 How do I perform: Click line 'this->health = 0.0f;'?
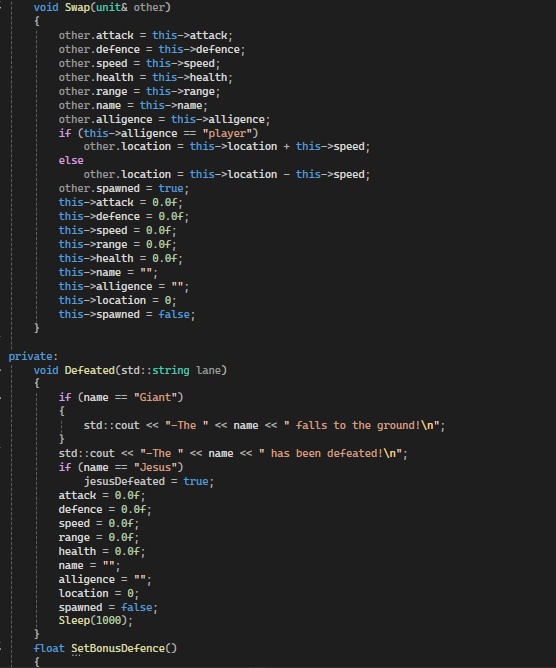[x=121, y=259]
